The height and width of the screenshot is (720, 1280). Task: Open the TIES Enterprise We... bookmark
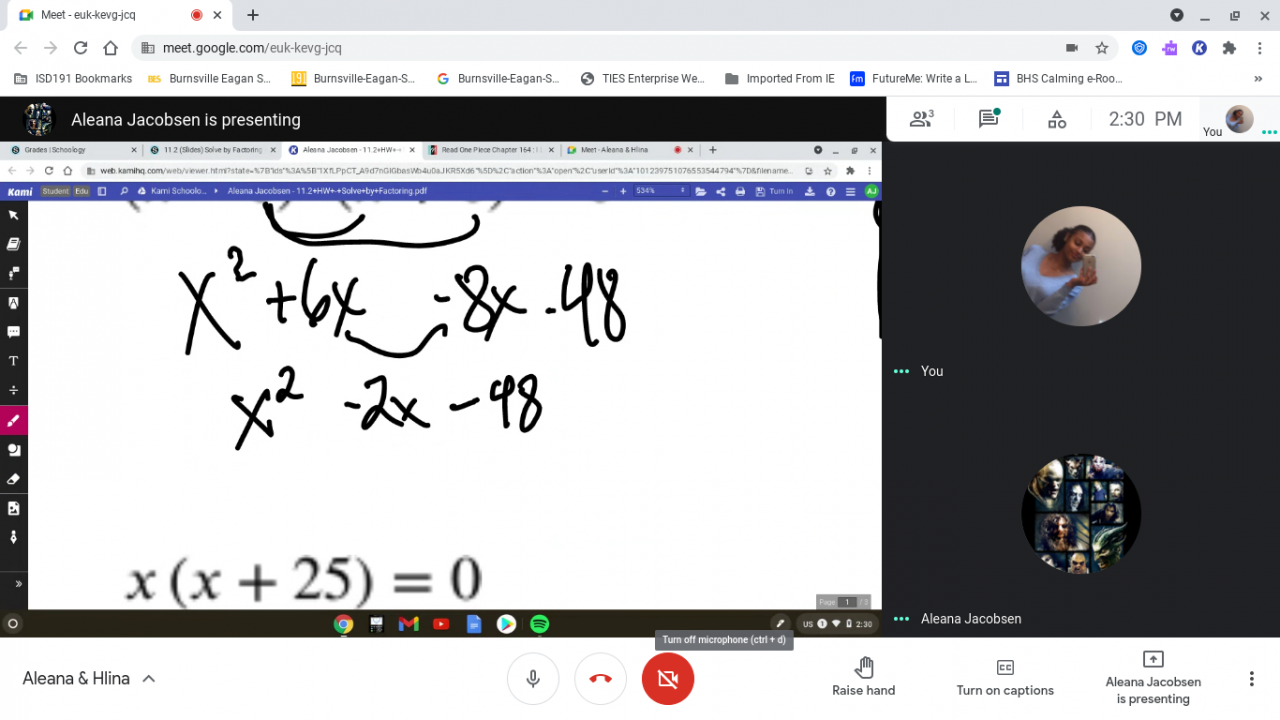point(643,79)
